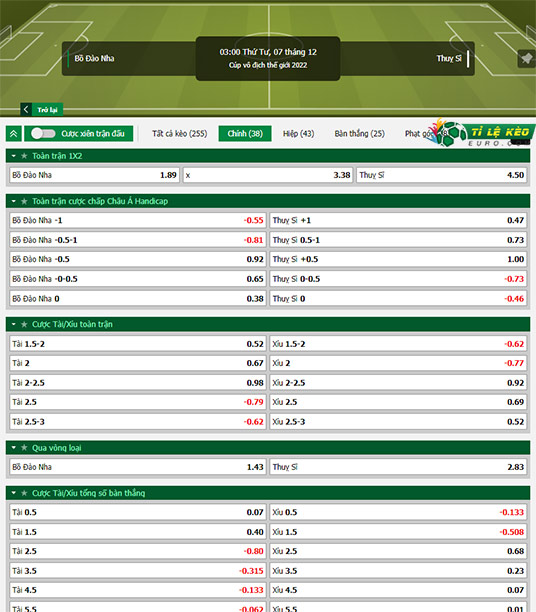Pick Xỉu 2-2.5 at 0.92
This screenshot has width=536, height=612.
(398, 383)
